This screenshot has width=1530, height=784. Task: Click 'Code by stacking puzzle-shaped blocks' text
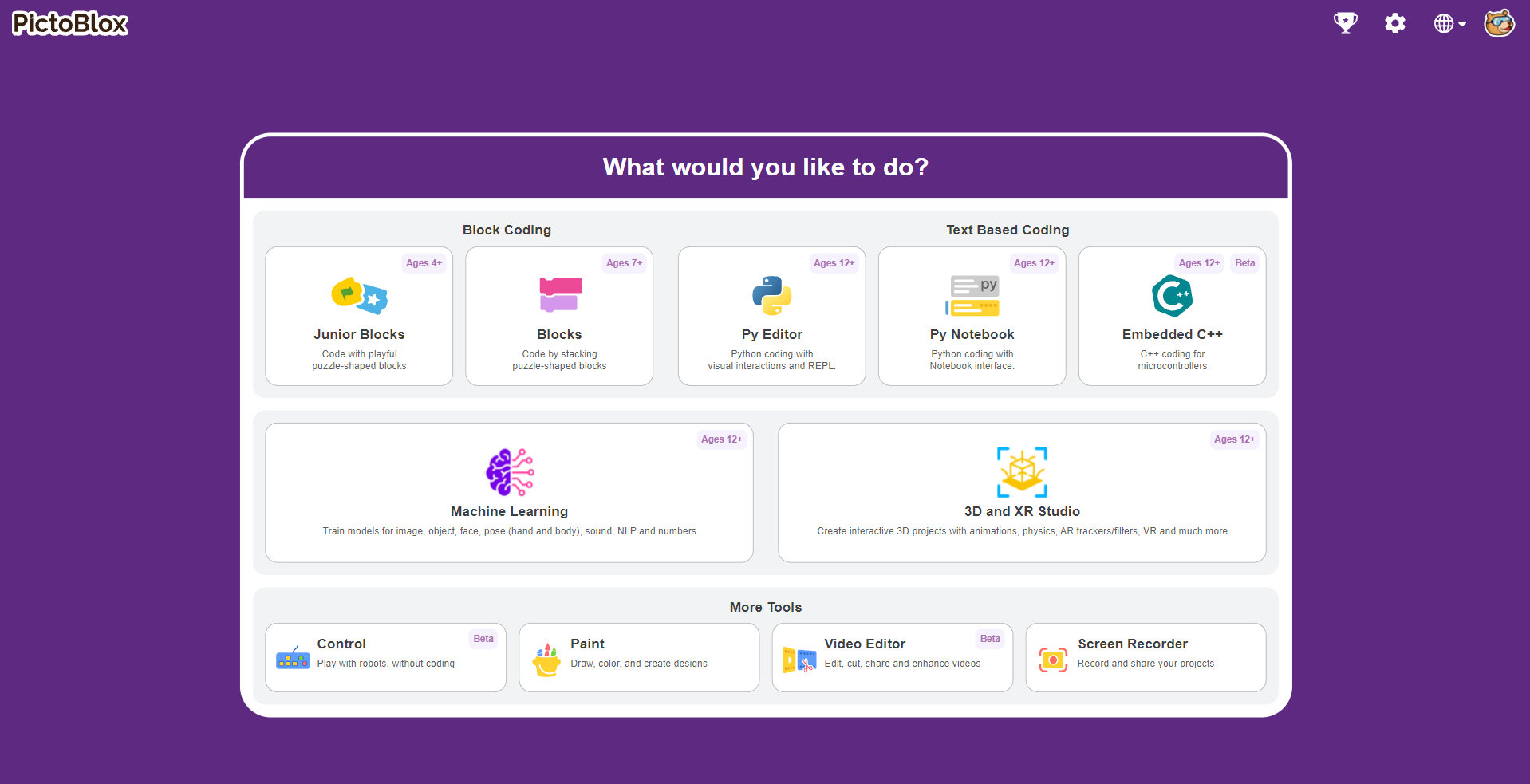pyautogui.click(x=559, y=360)
